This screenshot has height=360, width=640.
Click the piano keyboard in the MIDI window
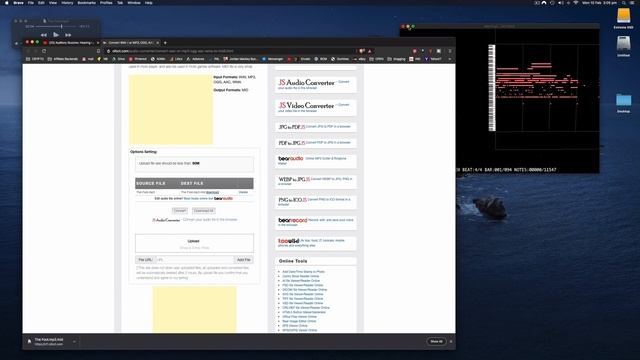[x=492, y=88]
